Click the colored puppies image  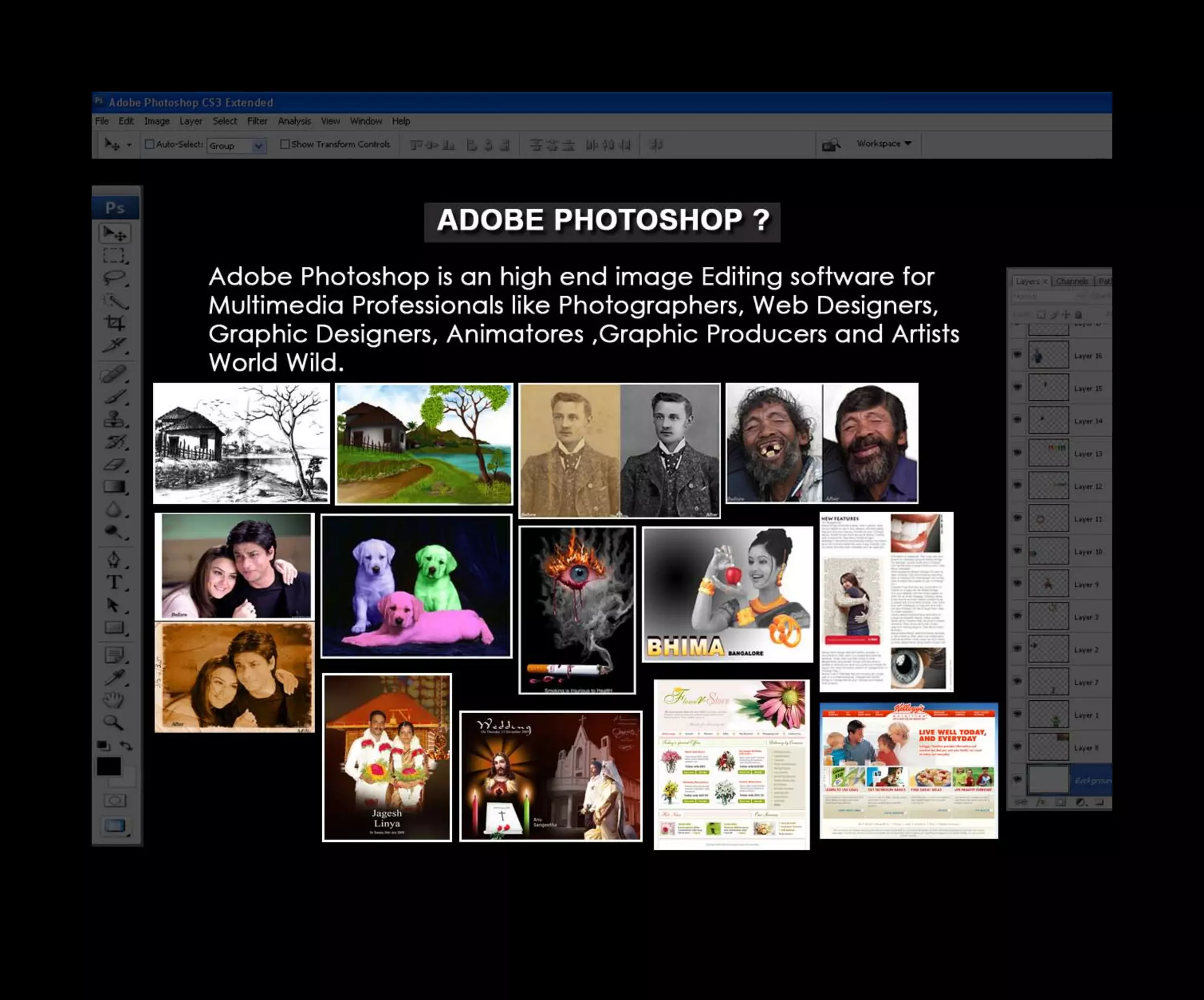coord(416,586)
